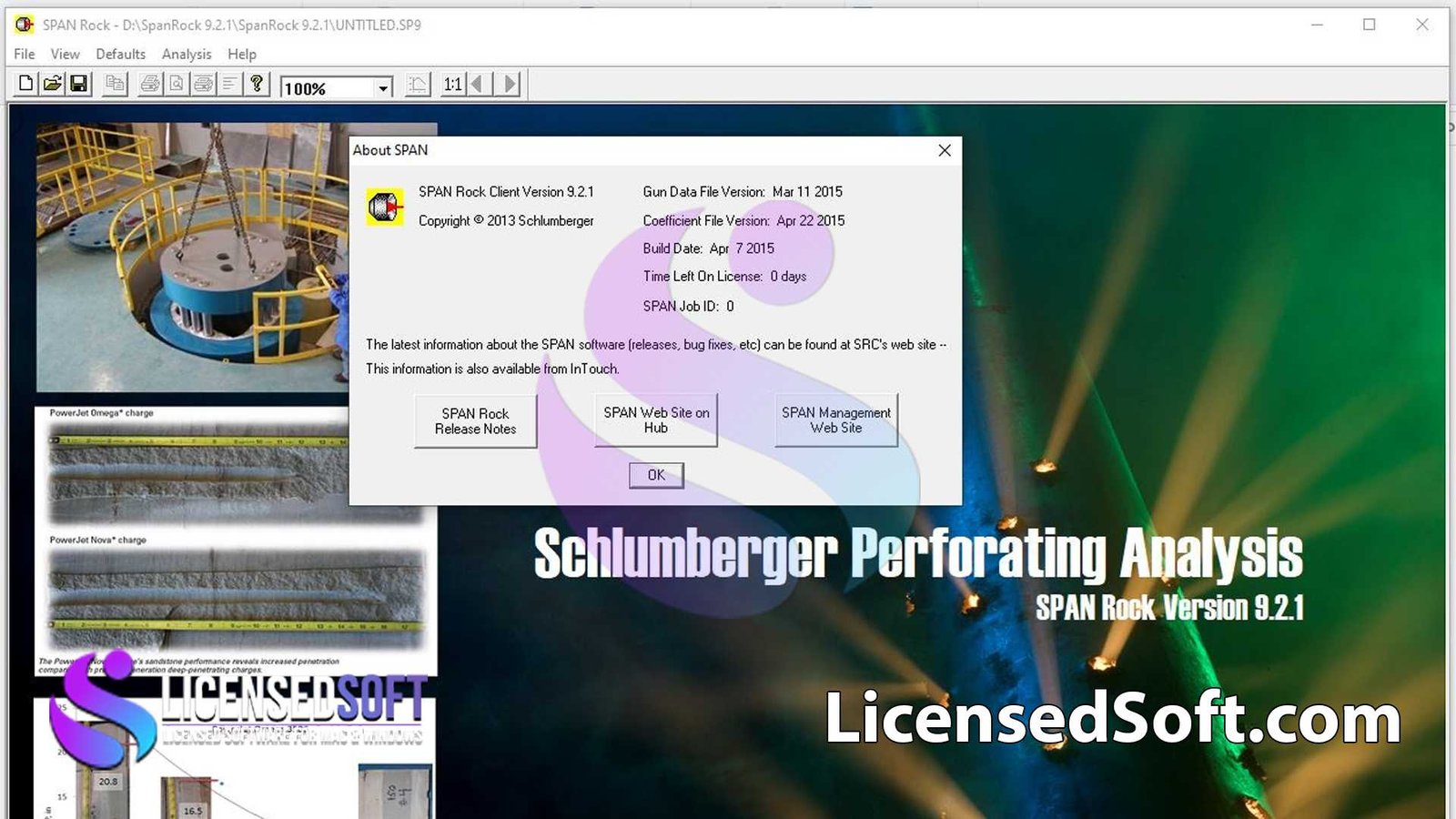This screenshot has height=819, width=1456.
Task: Click the text-lines report toolbar icon
Action: point(230,85)
